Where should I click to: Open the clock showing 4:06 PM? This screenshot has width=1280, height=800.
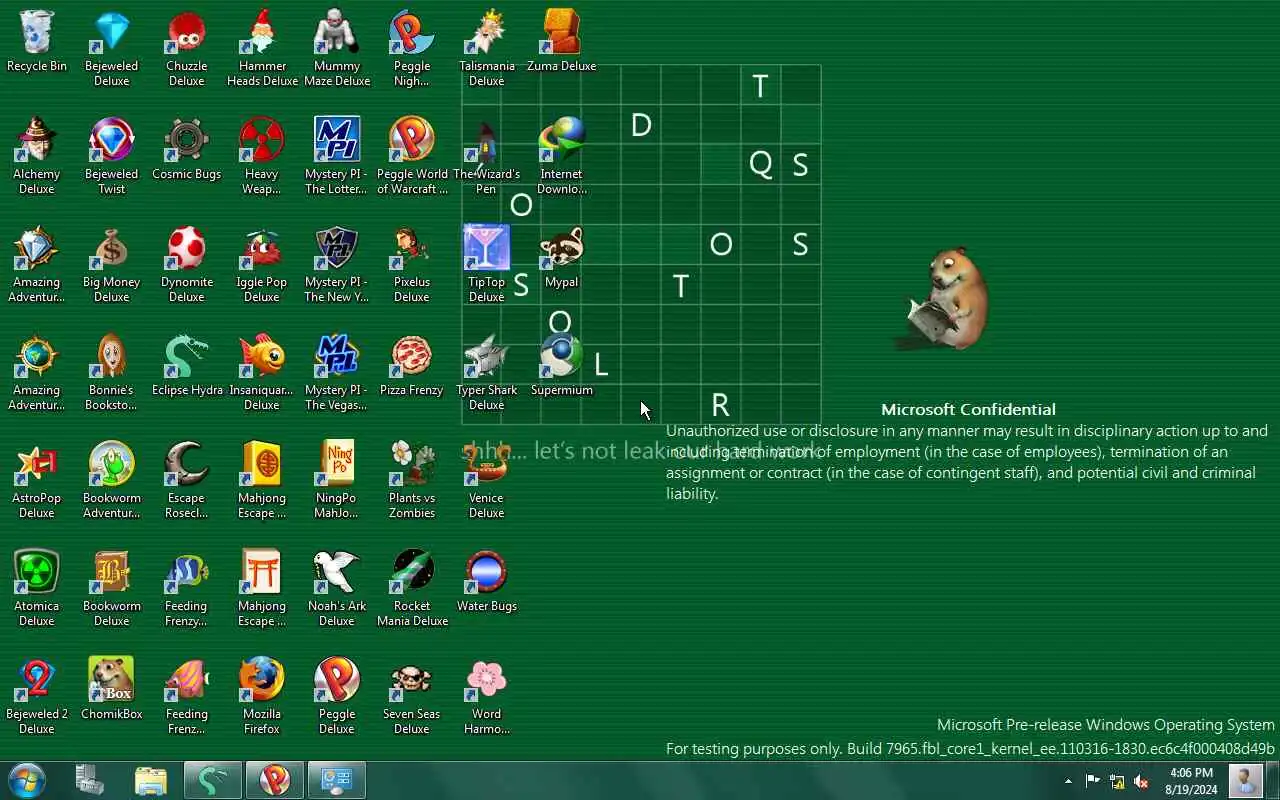coord(1191,781)
